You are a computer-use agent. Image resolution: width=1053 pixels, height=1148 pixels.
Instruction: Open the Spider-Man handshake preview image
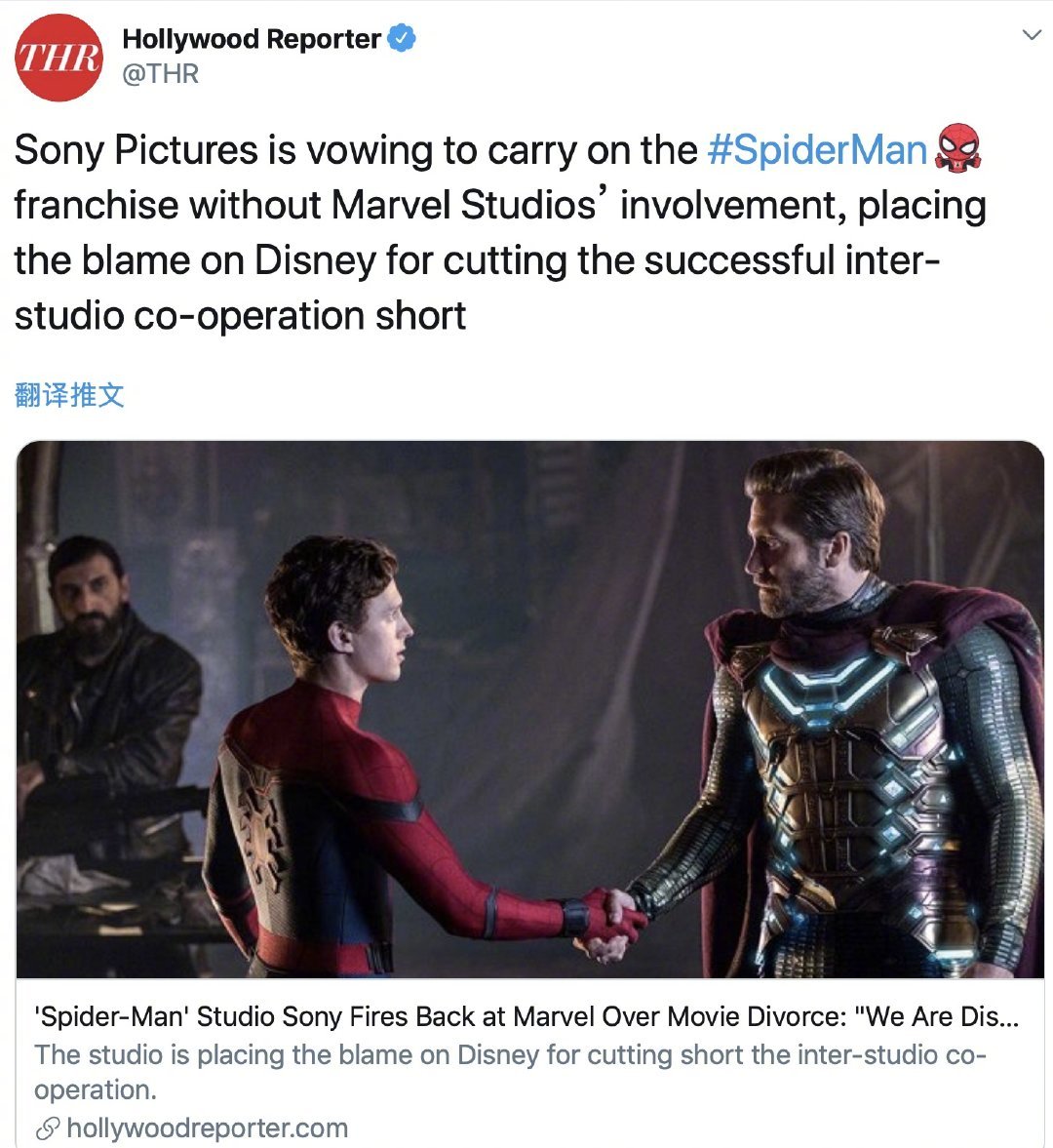(529, 709)
